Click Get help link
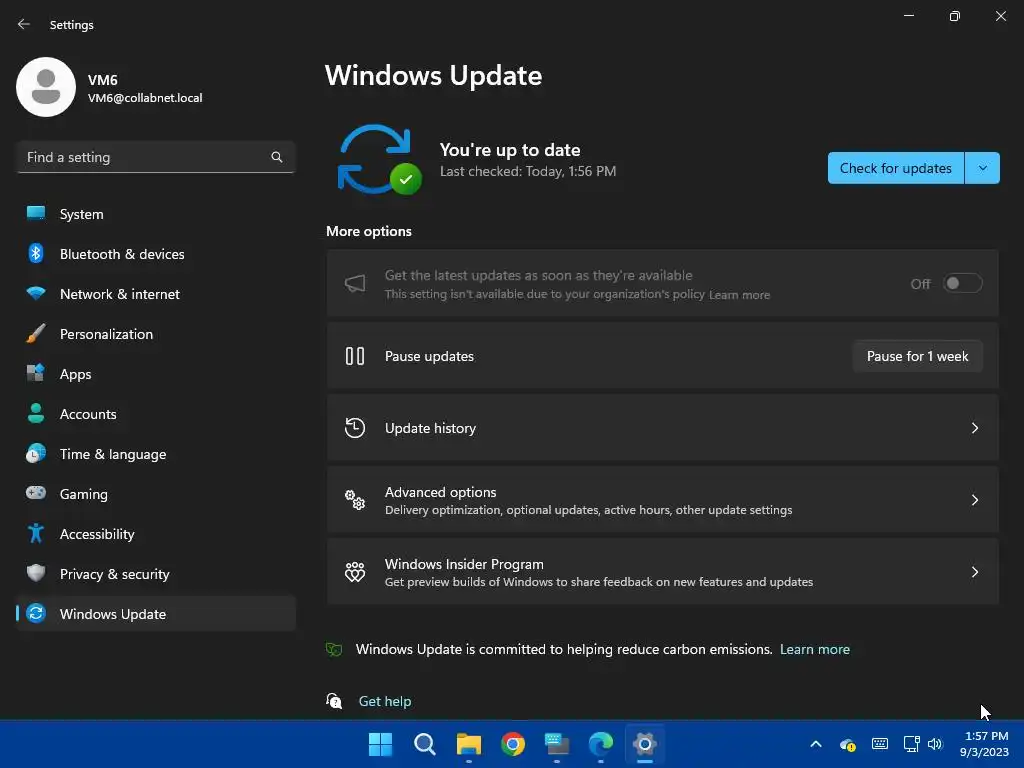Viewport: 1024px width, 768px height. [385, 701]
